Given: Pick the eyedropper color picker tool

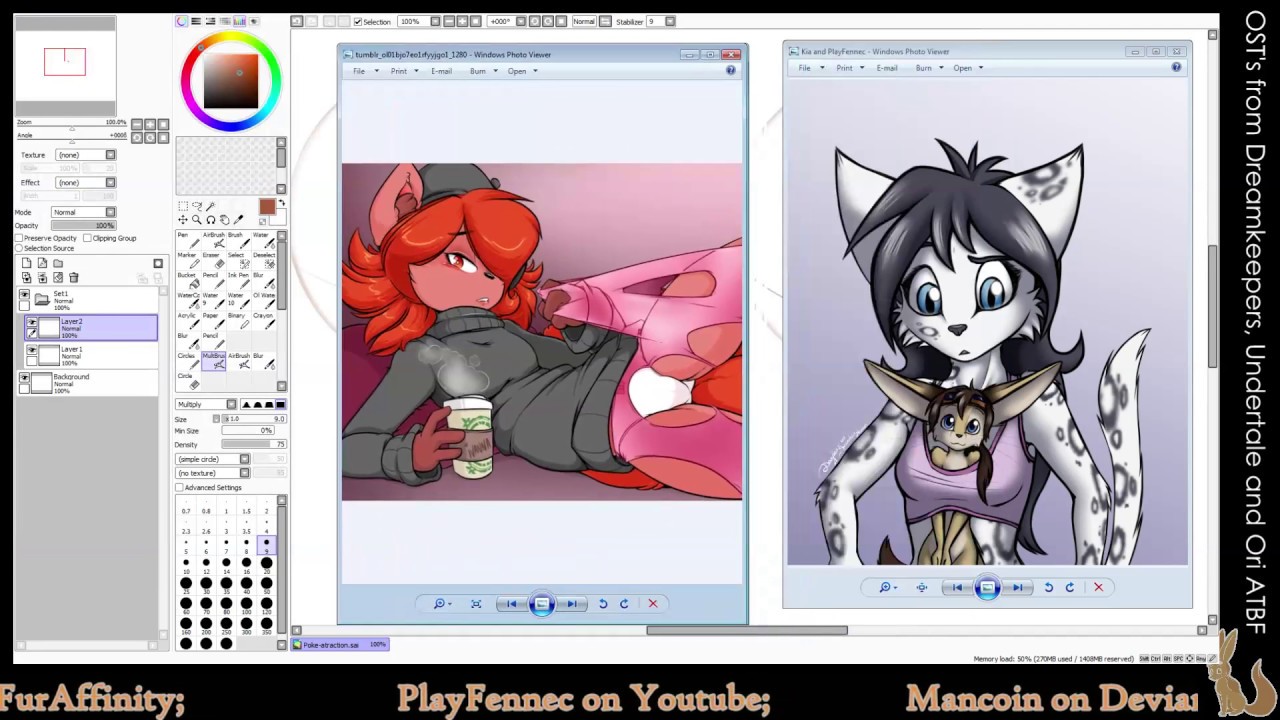Looking at the screenshot, I should pos(238,219).
